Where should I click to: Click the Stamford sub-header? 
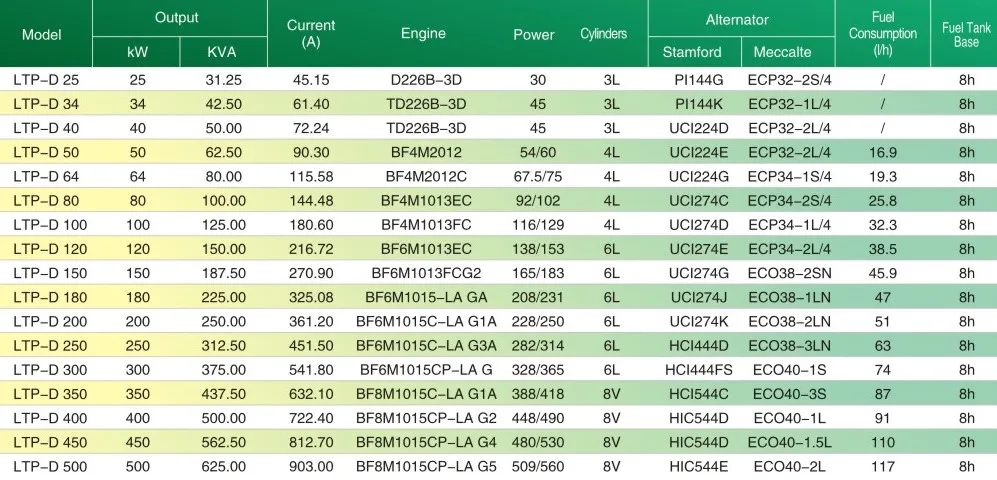[x=694, y=52]
